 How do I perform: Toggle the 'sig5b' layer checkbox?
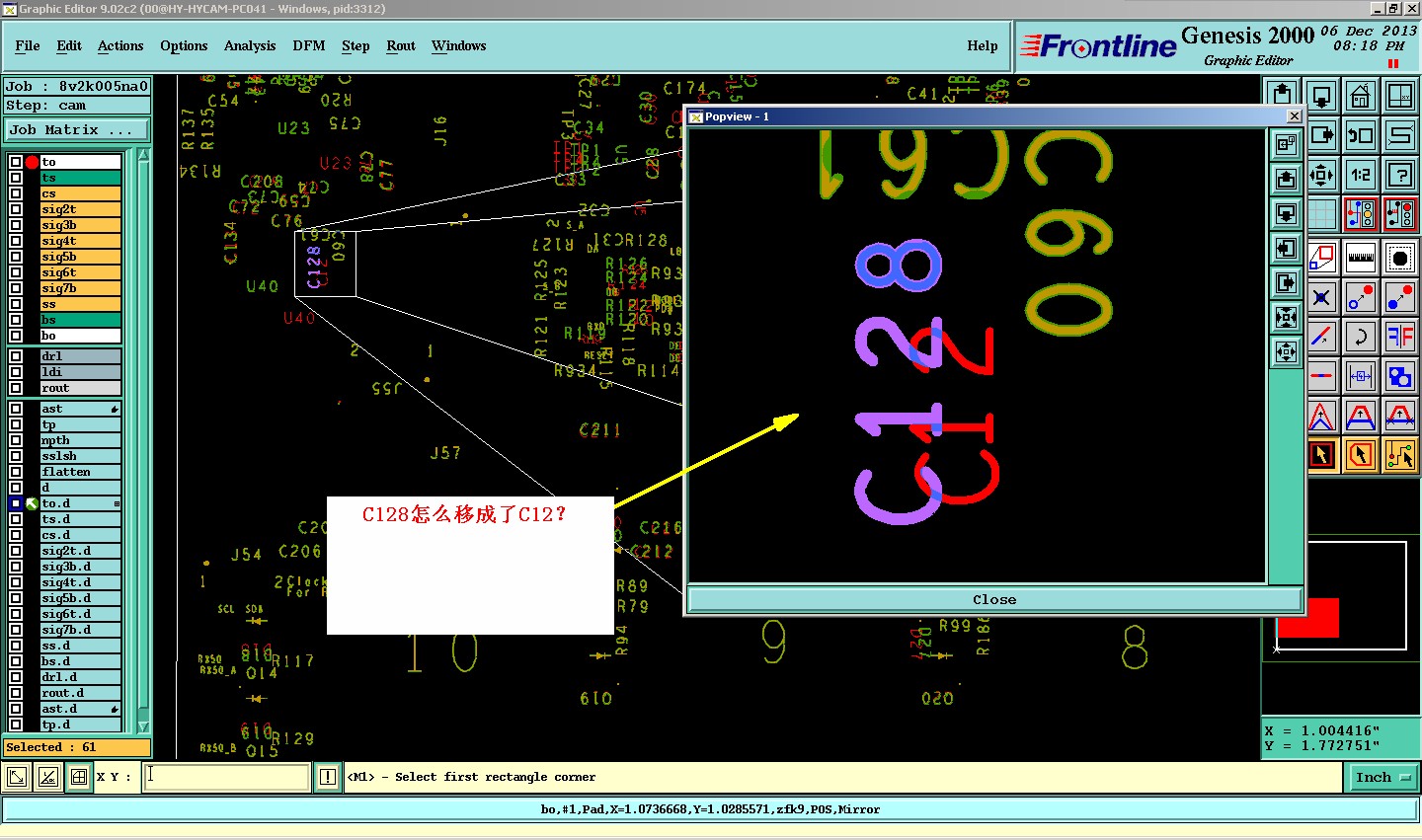16,257
